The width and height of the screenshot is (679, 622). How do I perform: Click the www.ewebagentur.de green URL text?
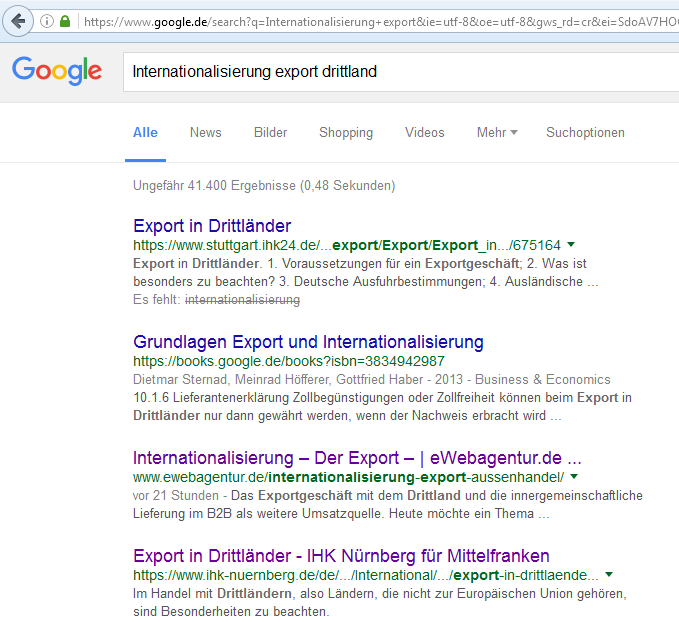coord(349,477)
